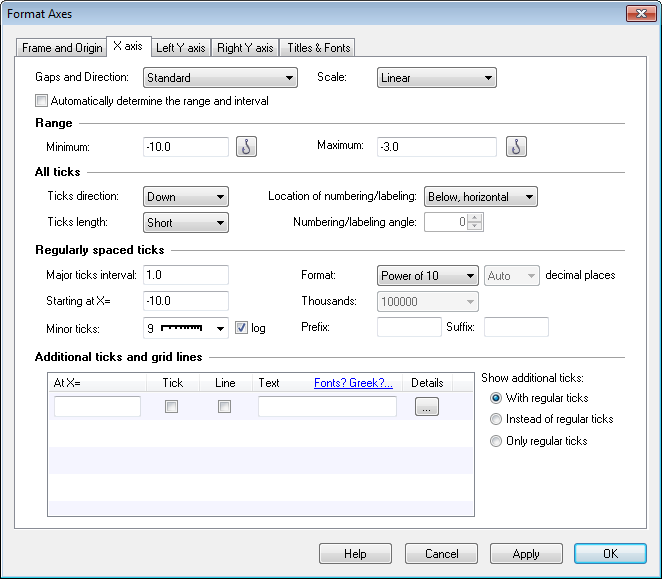Enable automatic range and interval checkbox
This screenshot has width=662, height=579.
point(42,101)
